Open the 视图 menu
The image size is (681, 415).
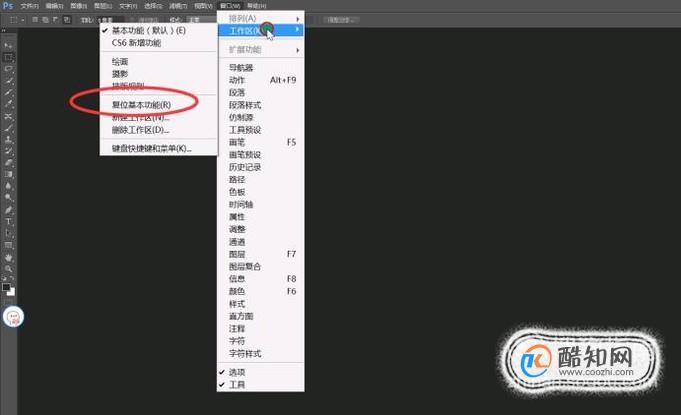[x=203, y=6]
